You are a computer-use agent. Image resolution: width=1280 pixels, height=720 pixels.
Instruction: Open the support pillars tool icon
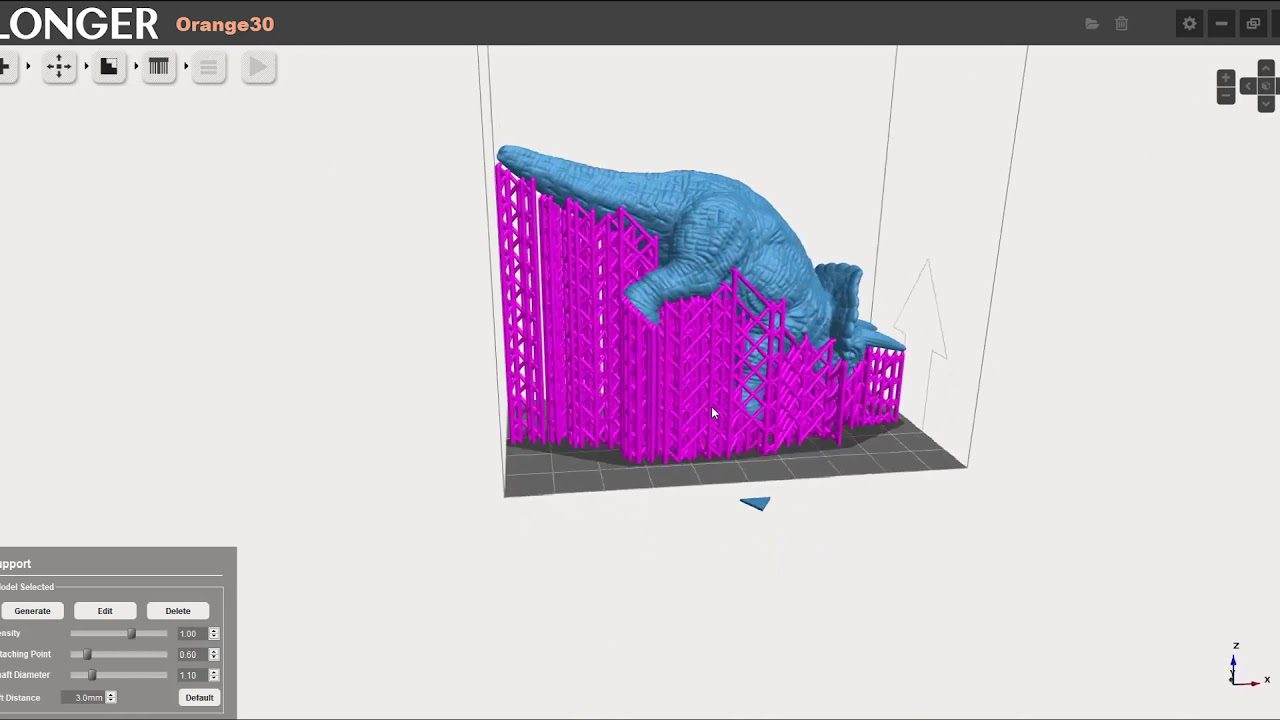(x=158, y=67)
